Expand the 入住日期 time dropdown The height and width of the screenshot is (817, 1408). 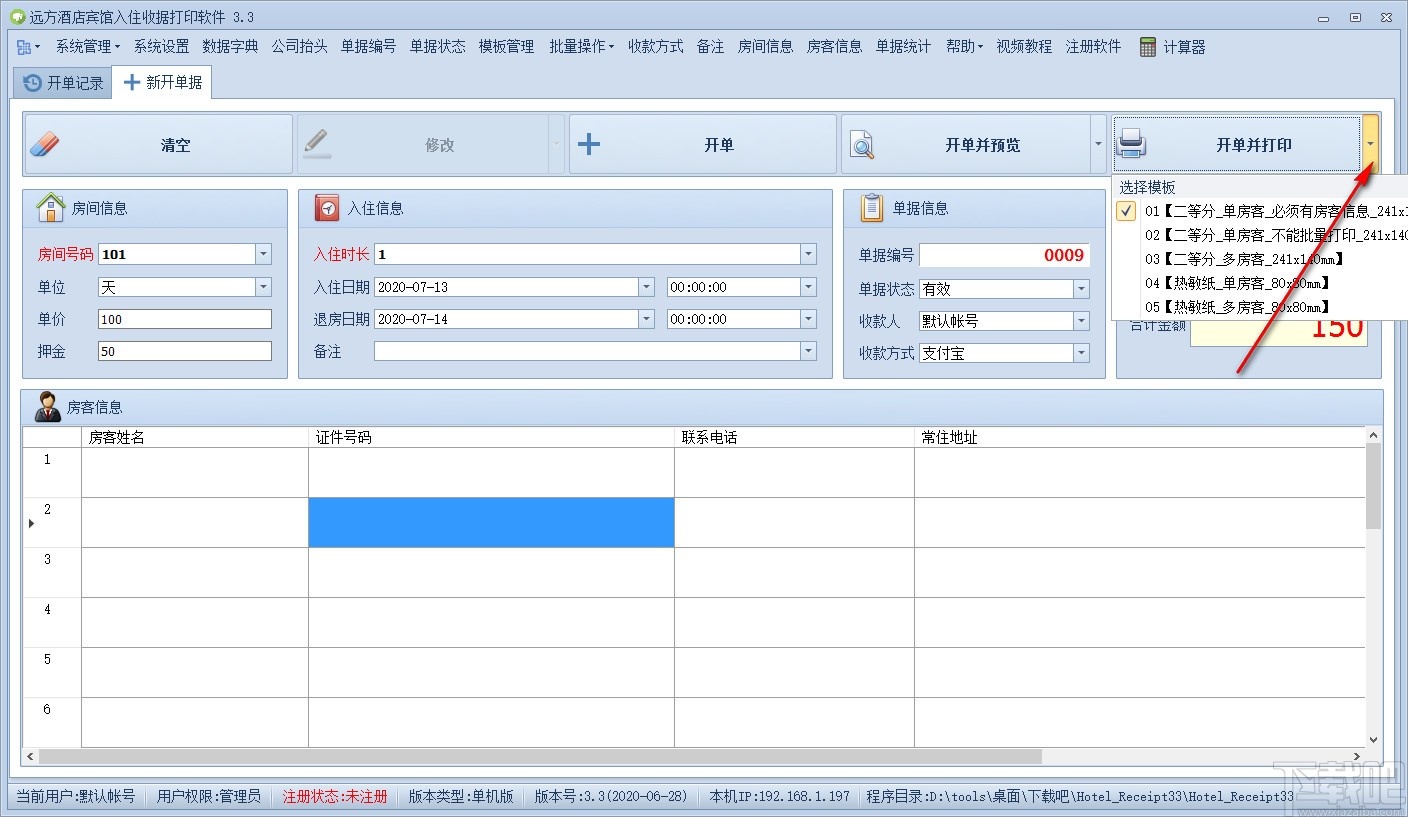click(x=808, y=287)
